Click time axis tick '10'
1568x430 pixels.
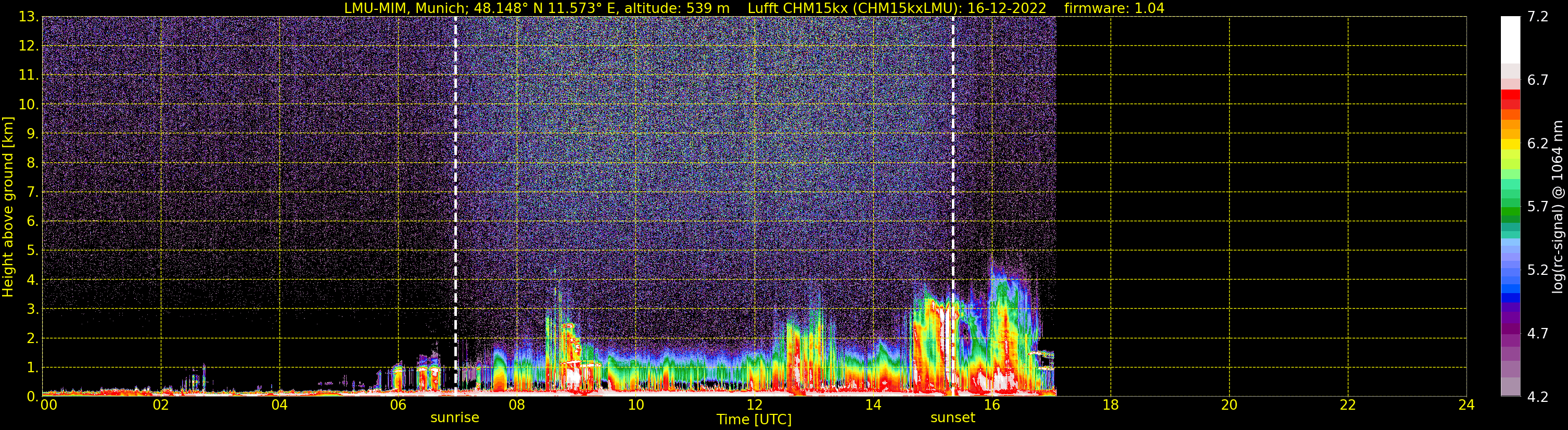pos(635,405)
